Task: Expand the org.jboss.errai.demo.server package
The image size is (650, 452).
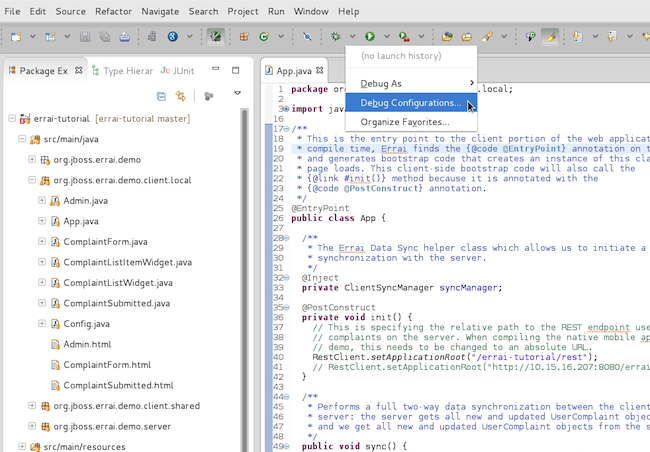Action: click(x=32, y=426)
